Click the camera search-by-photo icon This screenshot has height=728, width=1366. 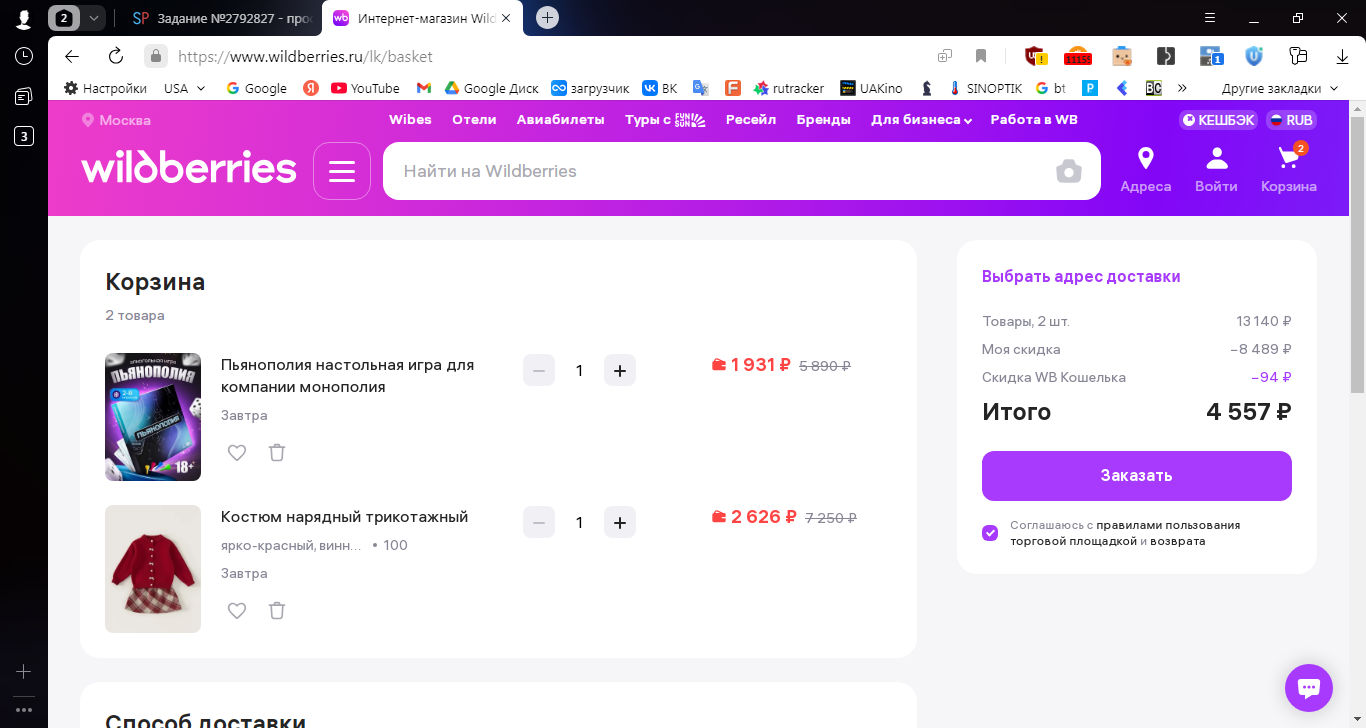click(1069, 171)
